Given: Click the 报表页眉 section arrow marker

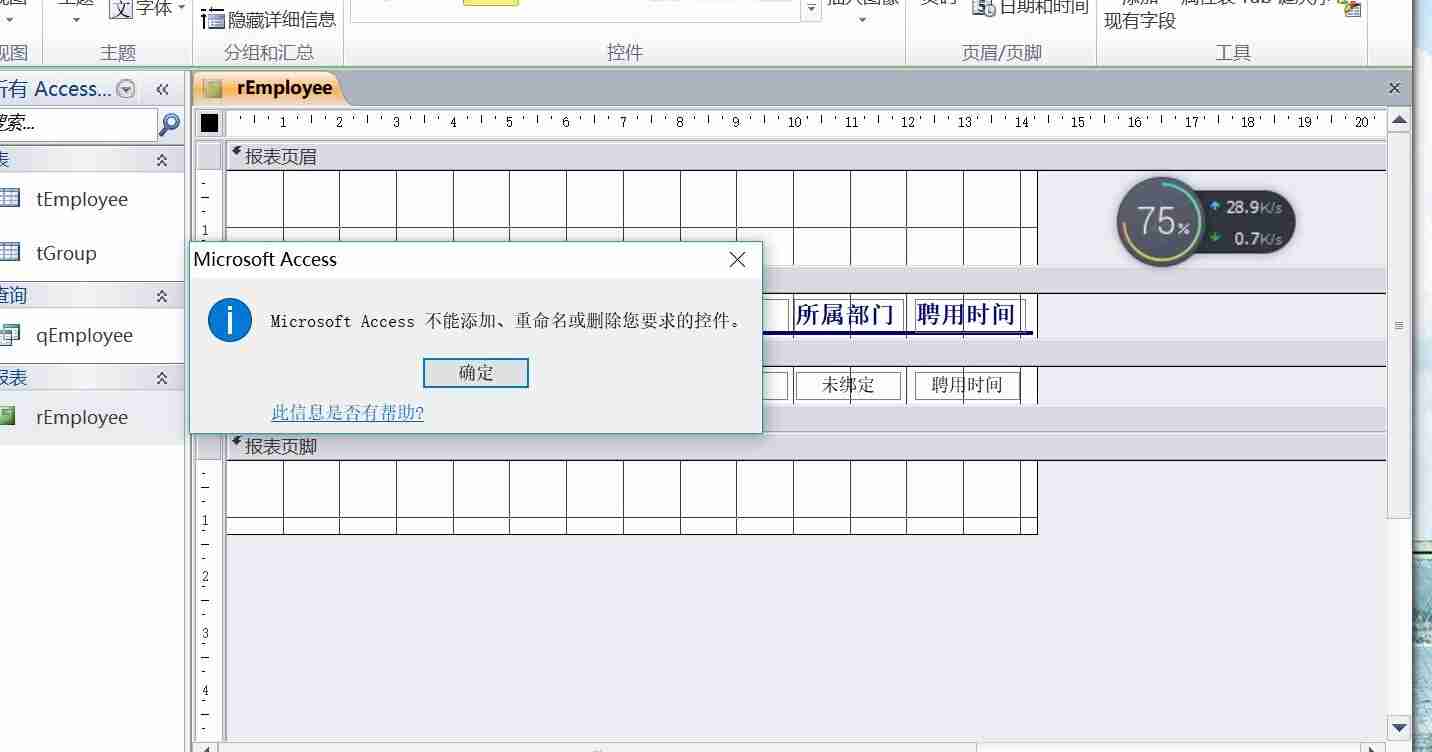Looking at the screenshot, I should 236,153.
